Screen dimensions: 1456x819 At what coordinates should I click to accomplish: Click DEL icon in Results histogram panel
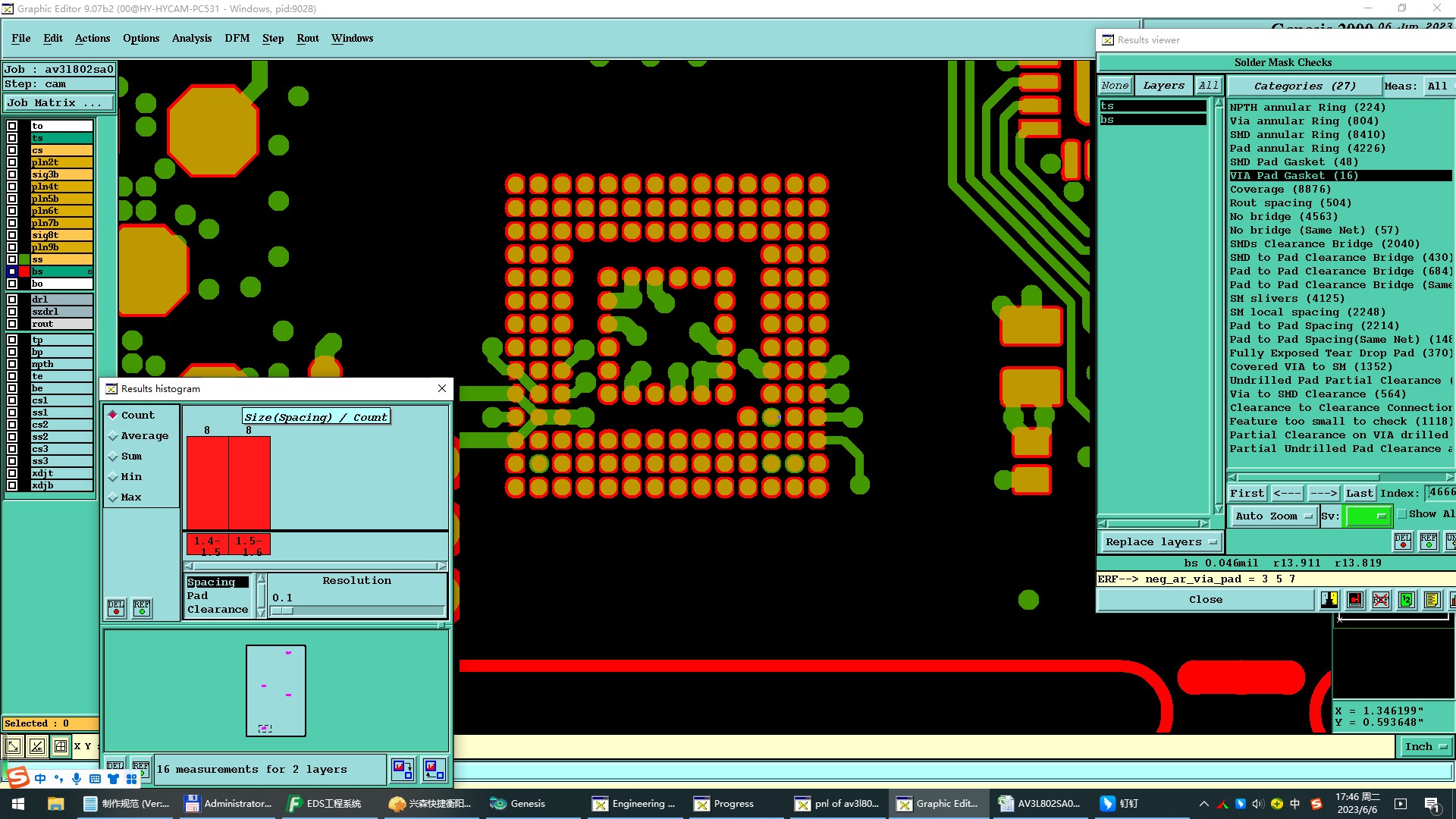[116, 607]
